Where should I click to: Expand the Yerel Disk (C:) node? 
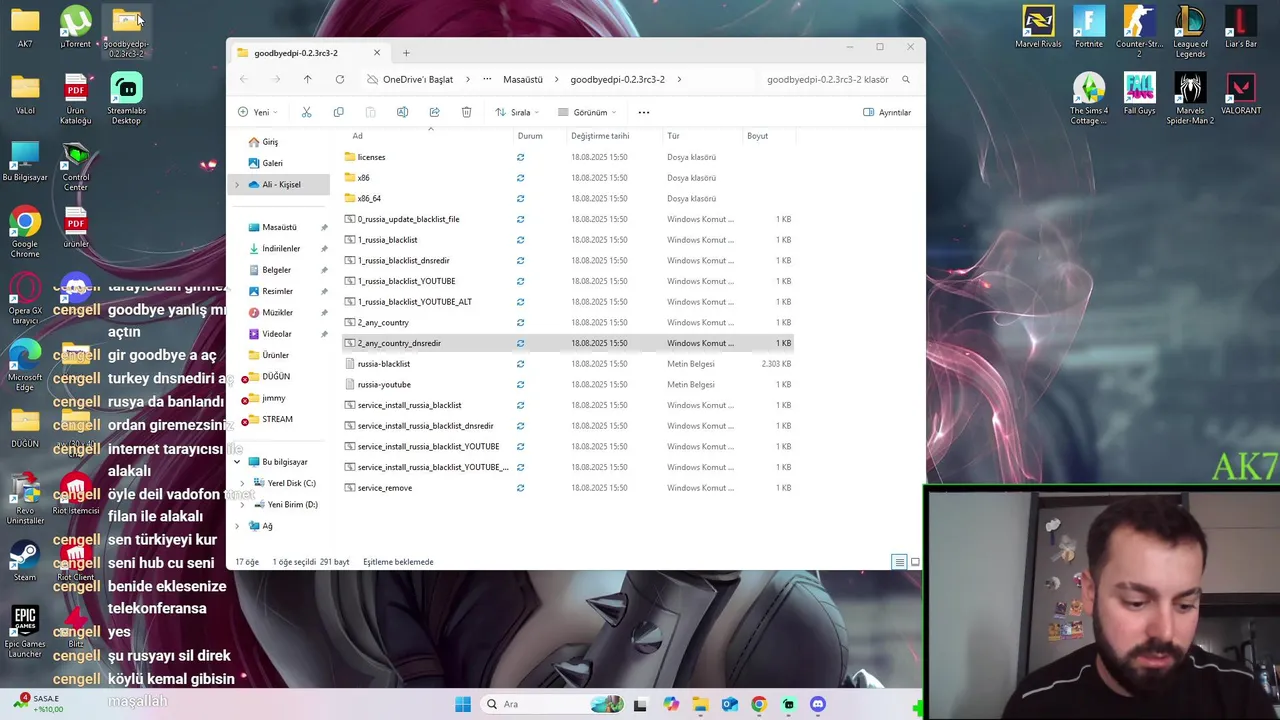pos(242,483)
